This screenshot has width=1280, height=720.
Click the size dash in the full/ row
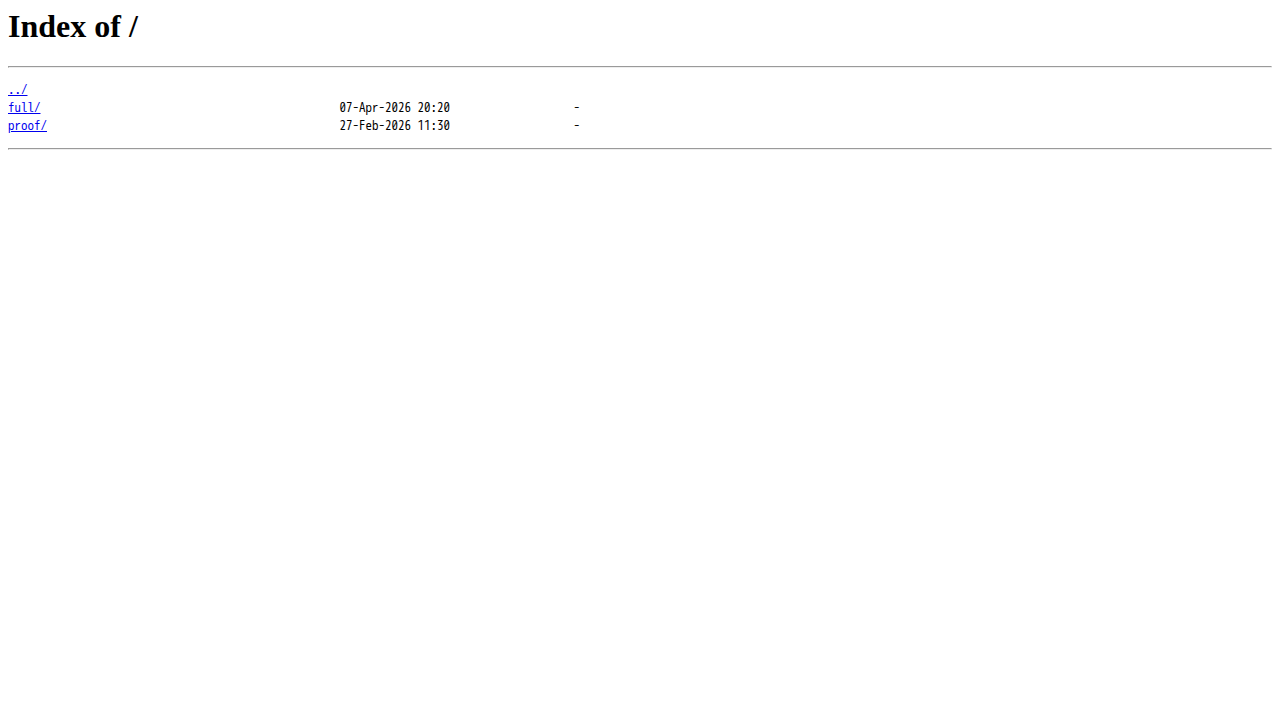coord(577,108)
